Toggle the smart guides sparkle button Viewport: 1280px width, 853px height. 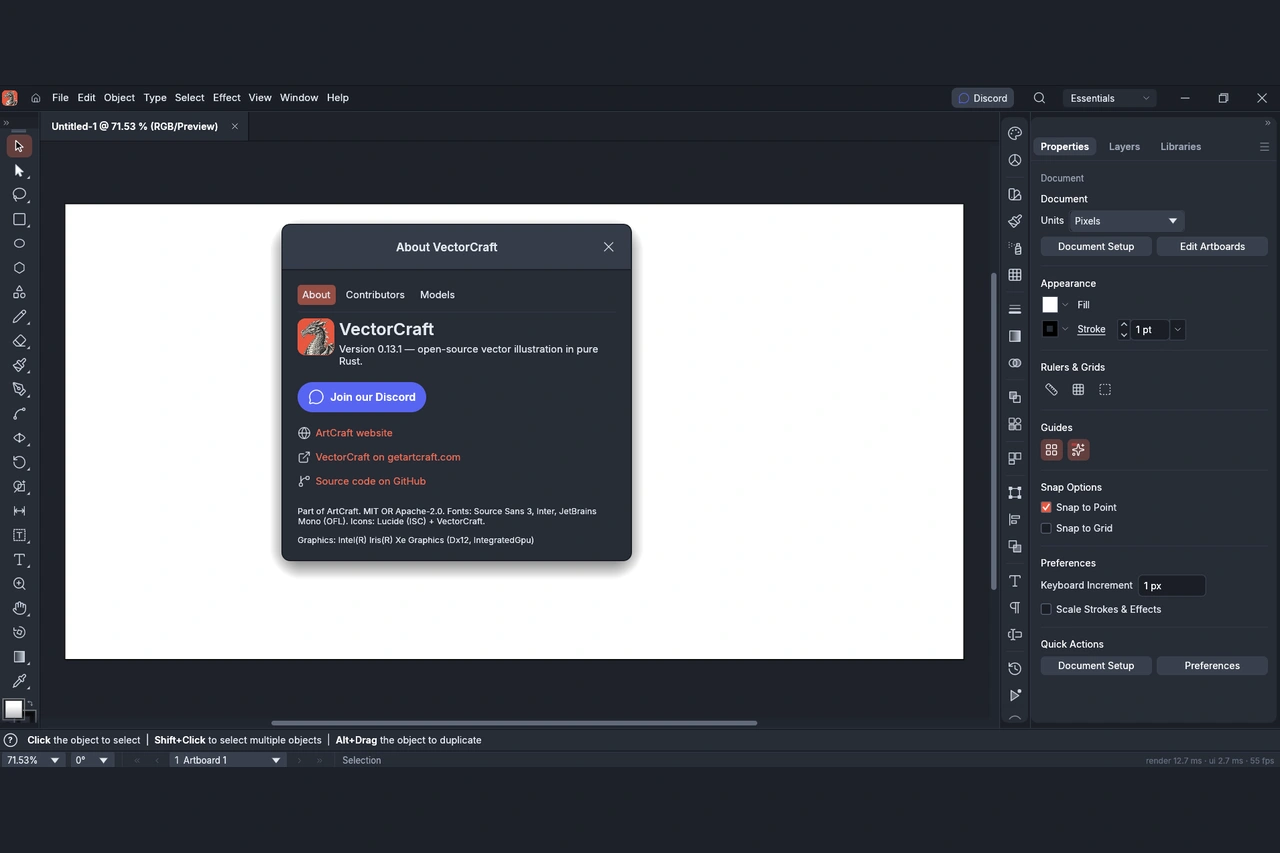point(1078,450)
